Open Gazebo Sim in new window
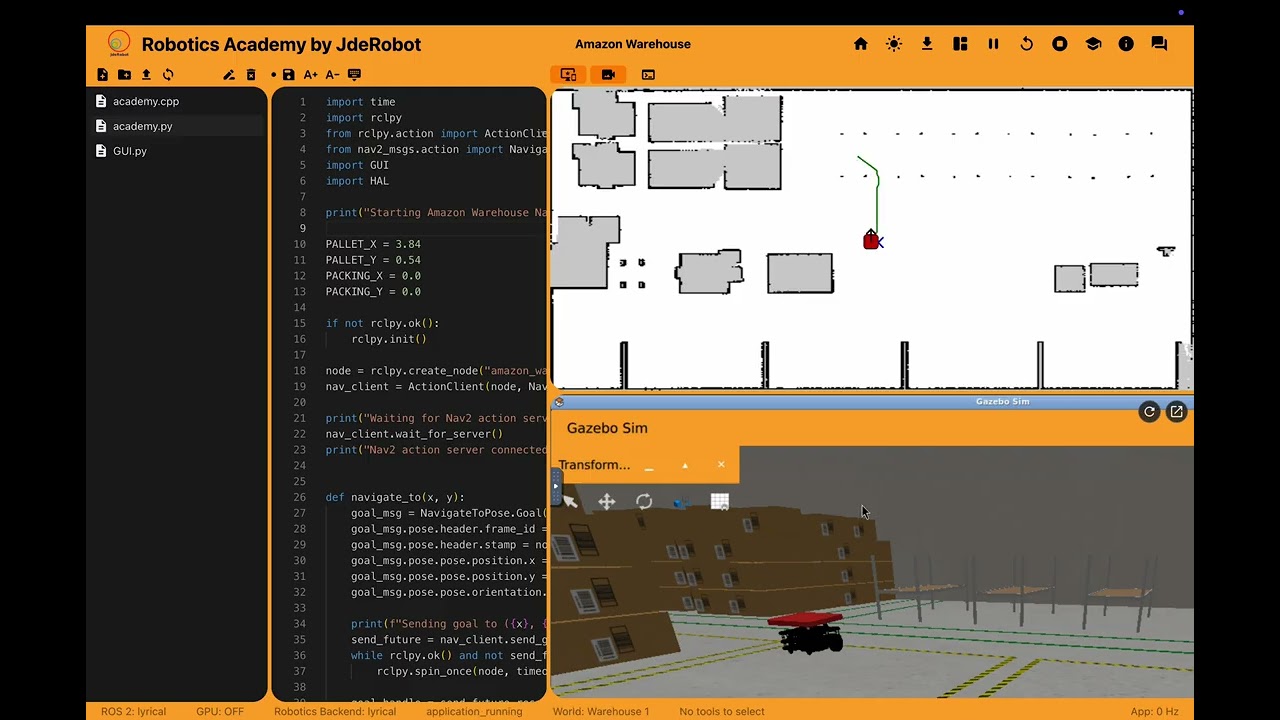This screenshot has height=720, width=1280. coord(1176,412)
